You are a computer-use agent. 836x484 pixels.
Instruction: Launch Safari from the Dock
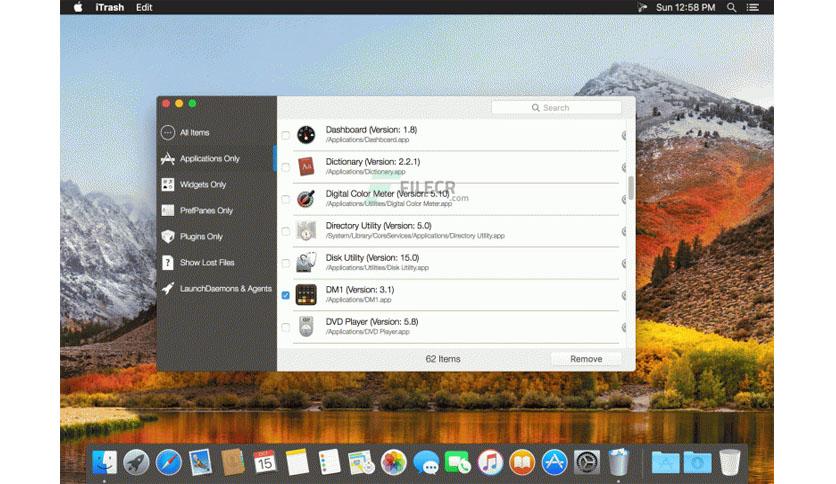[x=168, y=462]
